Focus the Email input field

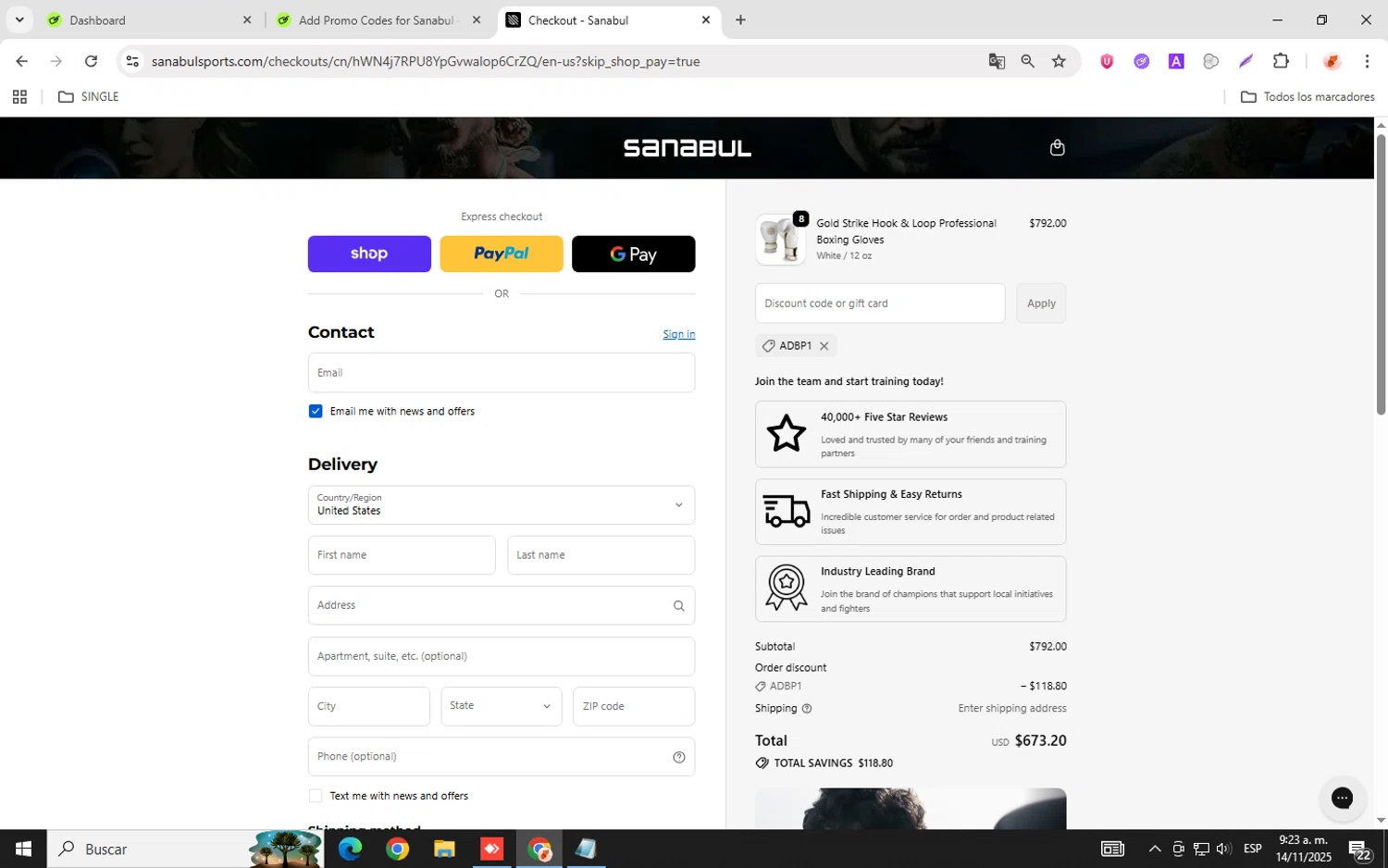(502, 373)
